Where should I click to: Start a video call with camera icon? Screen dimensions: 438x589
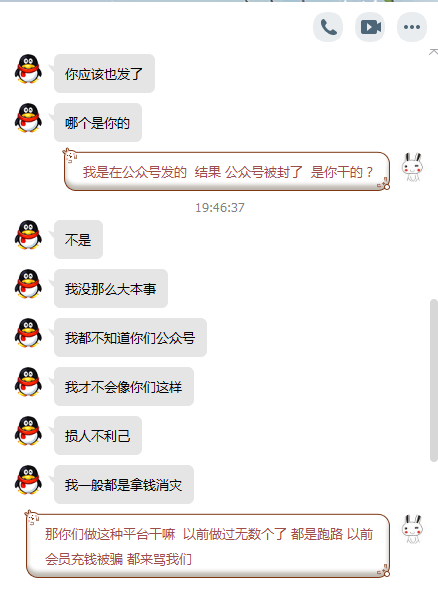[370, 27]
